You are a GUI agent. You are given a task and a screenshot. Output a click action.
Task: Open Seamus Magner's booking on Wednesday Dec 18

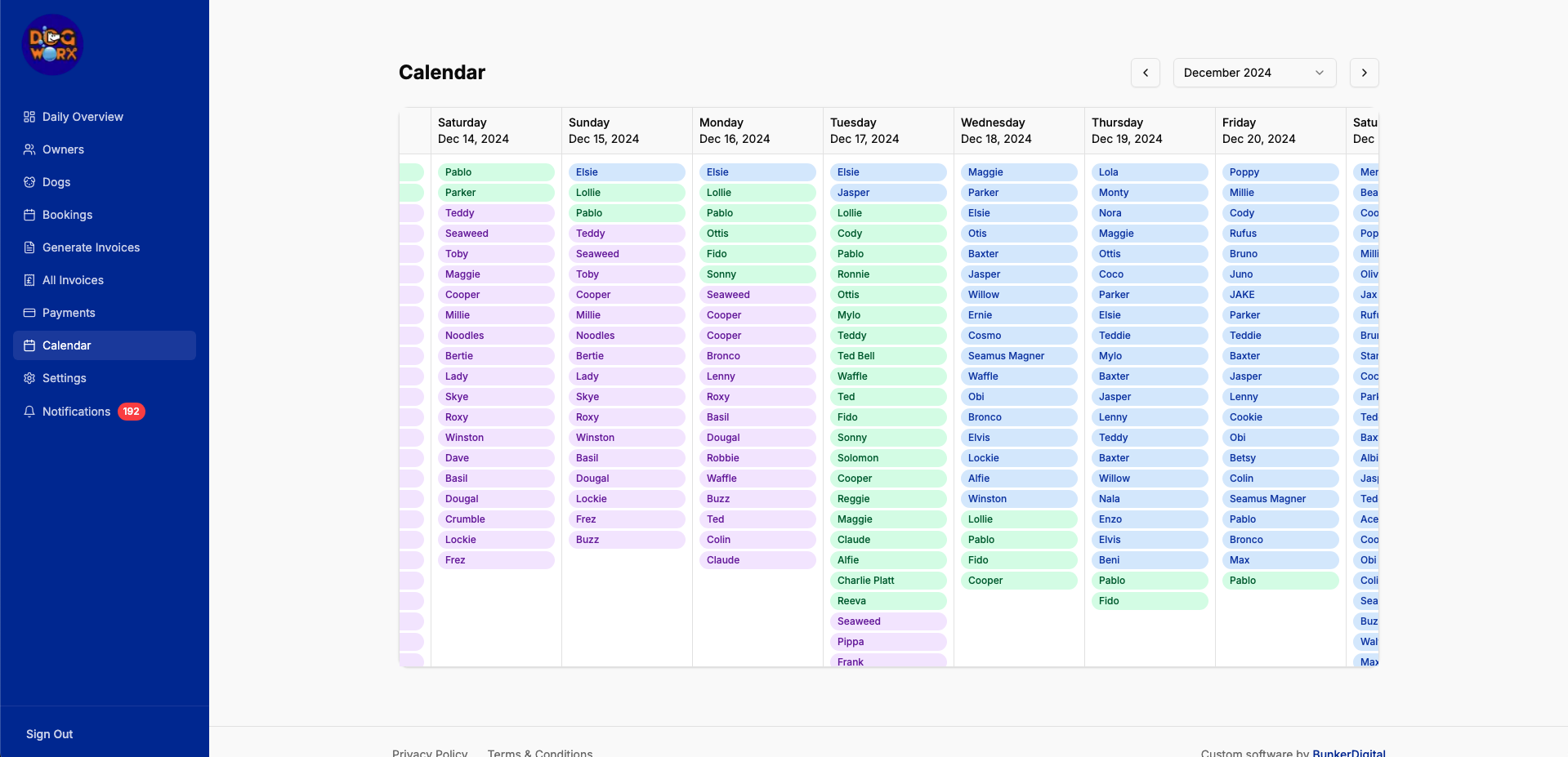pos(1019,356)
